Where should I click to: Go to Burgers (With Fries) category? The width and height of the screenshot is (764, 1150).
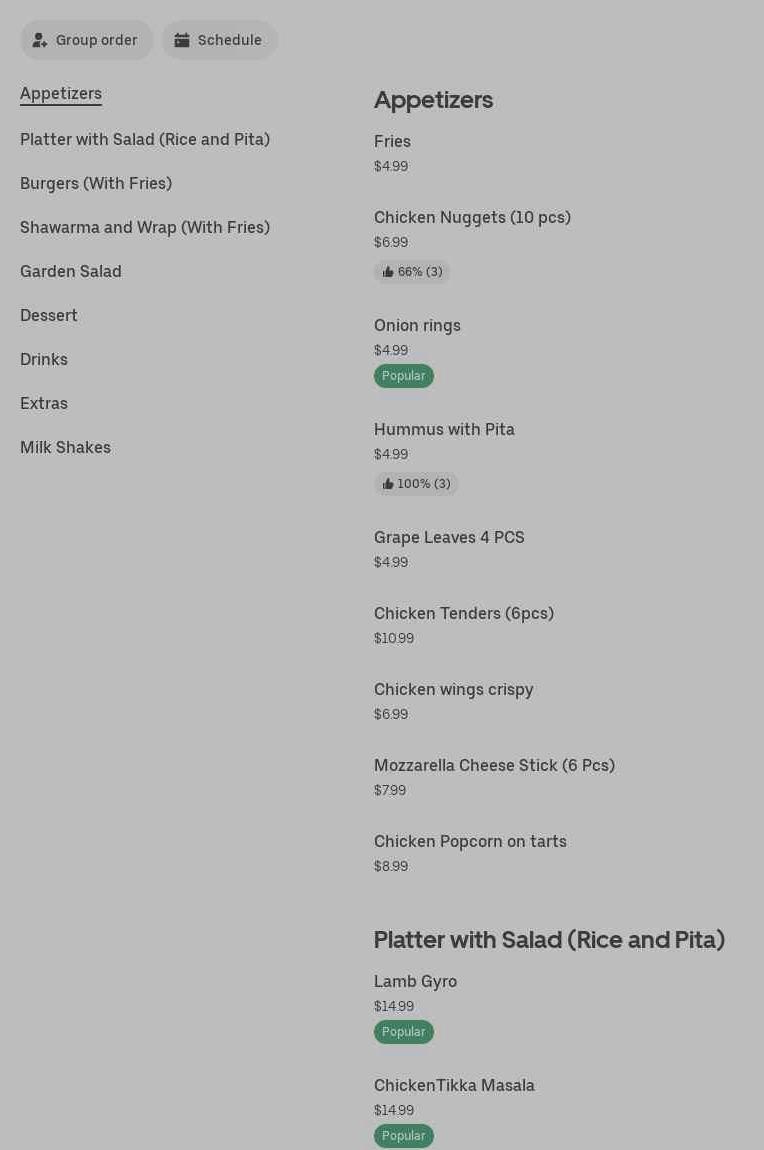(96, 183)
